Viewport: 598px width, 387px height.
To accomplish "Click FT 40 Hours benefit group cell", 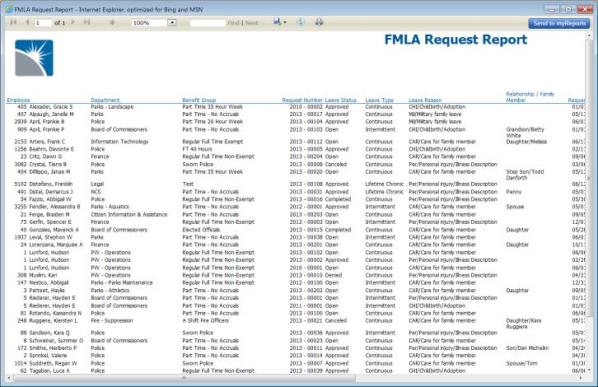I will point(197,149).
